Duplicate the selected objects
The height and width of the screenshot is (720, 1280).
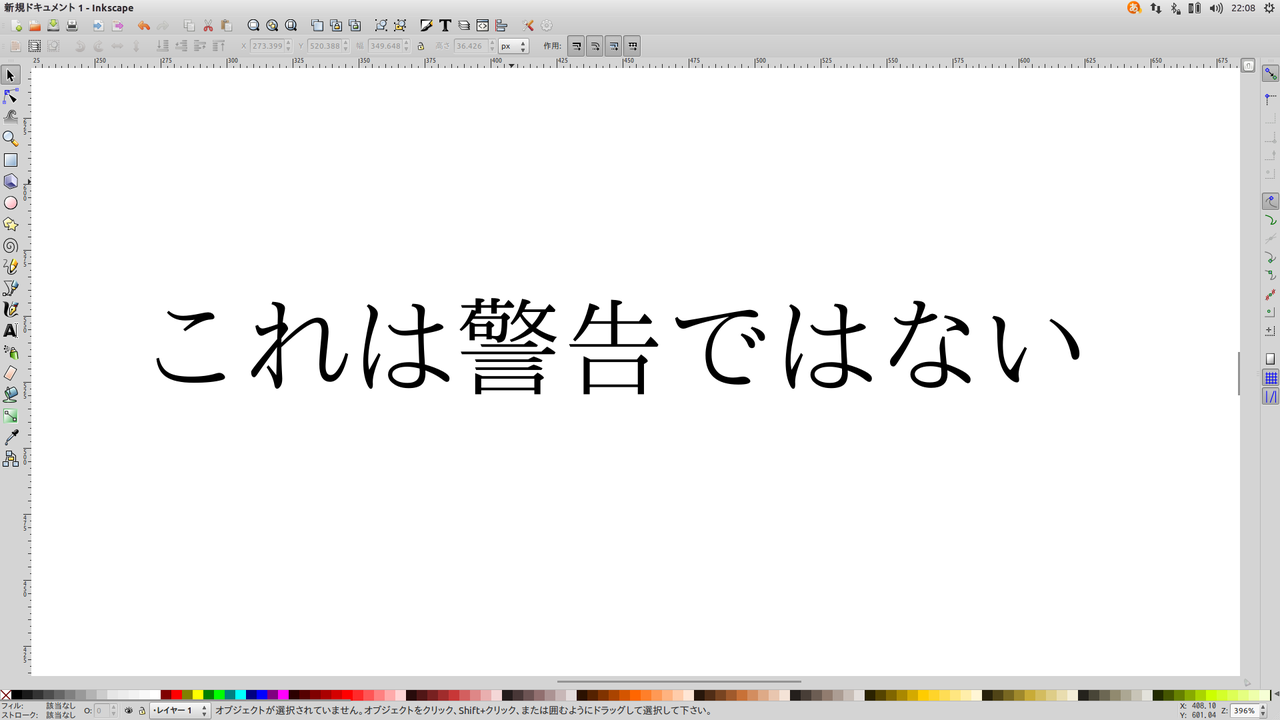coord(317,25)
